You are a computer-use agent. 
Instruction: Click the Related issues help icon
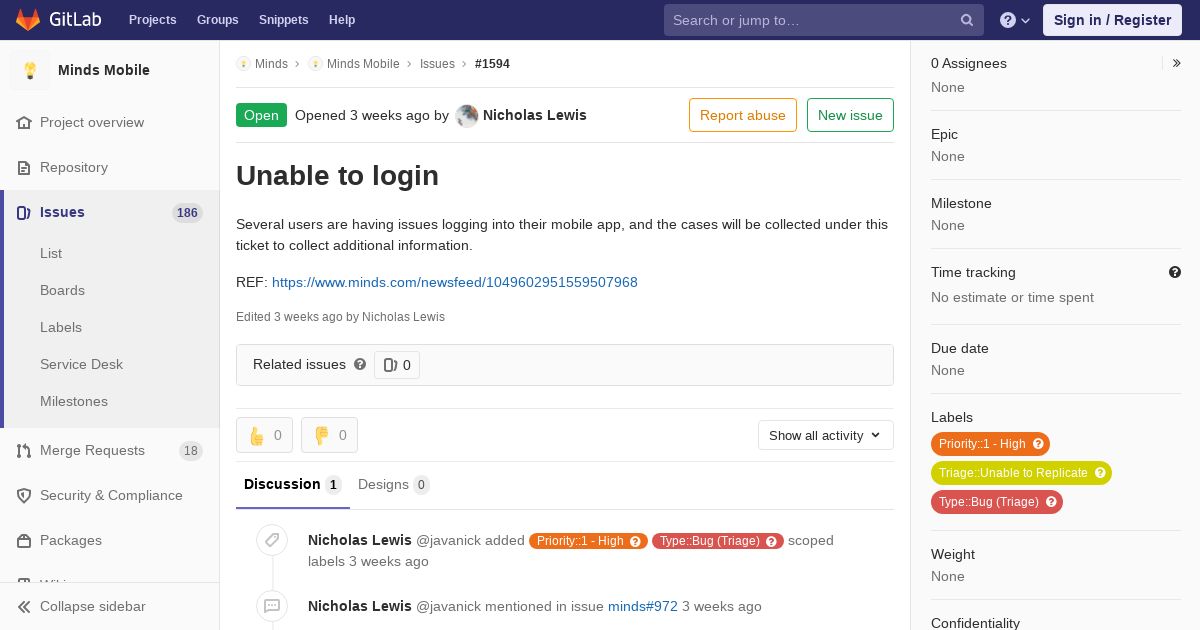[360, 364]
